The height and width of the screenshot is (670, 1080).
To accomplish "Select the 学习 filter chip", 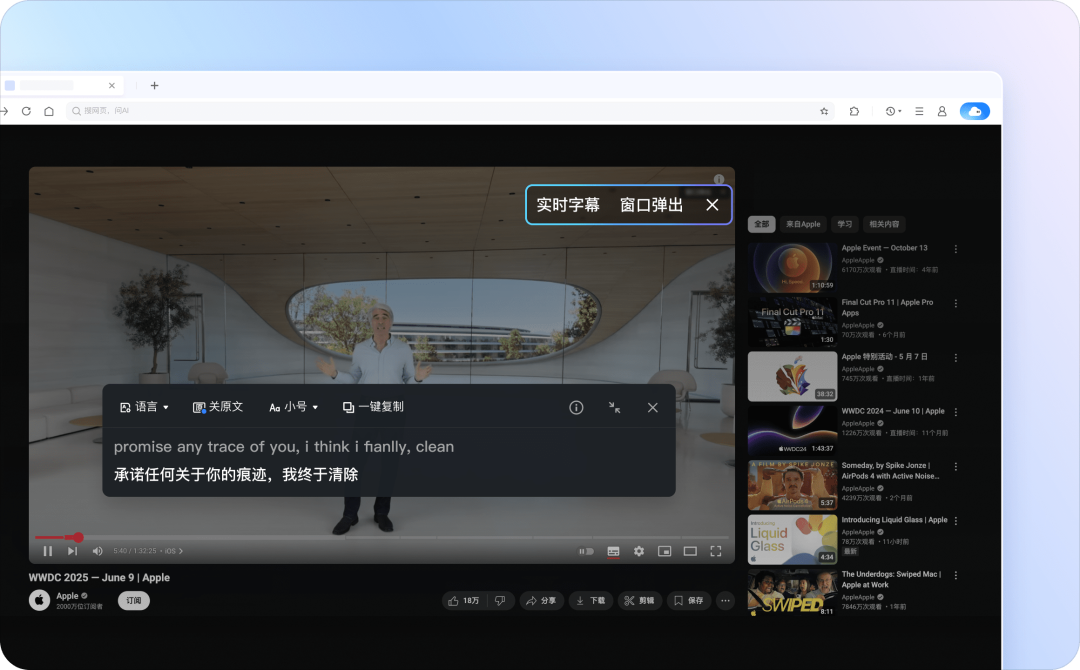I will click(844, 224).
